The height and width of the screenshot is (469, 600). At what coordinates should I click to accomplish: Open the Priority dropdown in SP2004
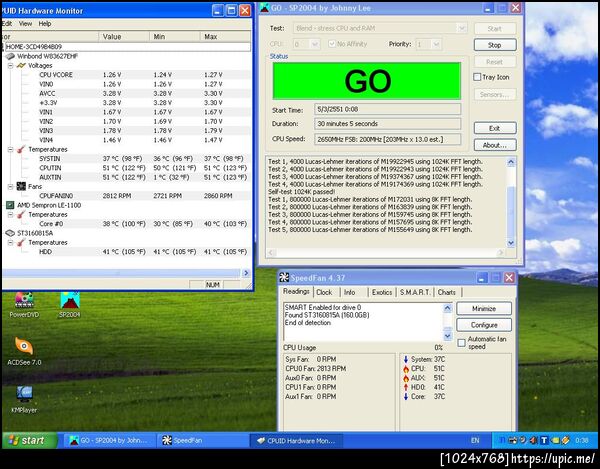[x=436, y=44]
